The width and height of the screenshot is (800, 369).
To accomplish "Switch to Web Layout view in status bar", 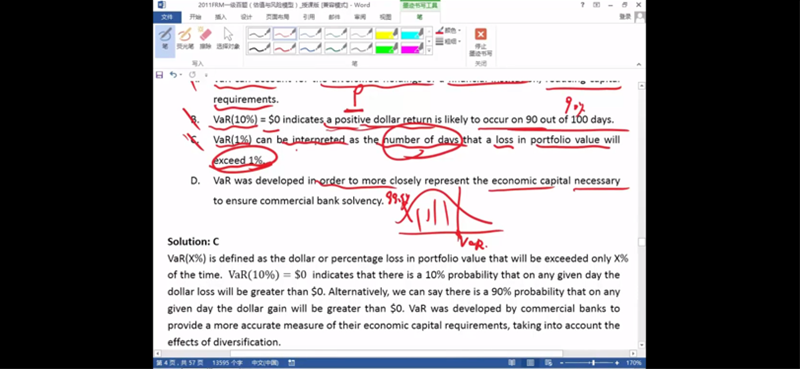I will (548, 362).
